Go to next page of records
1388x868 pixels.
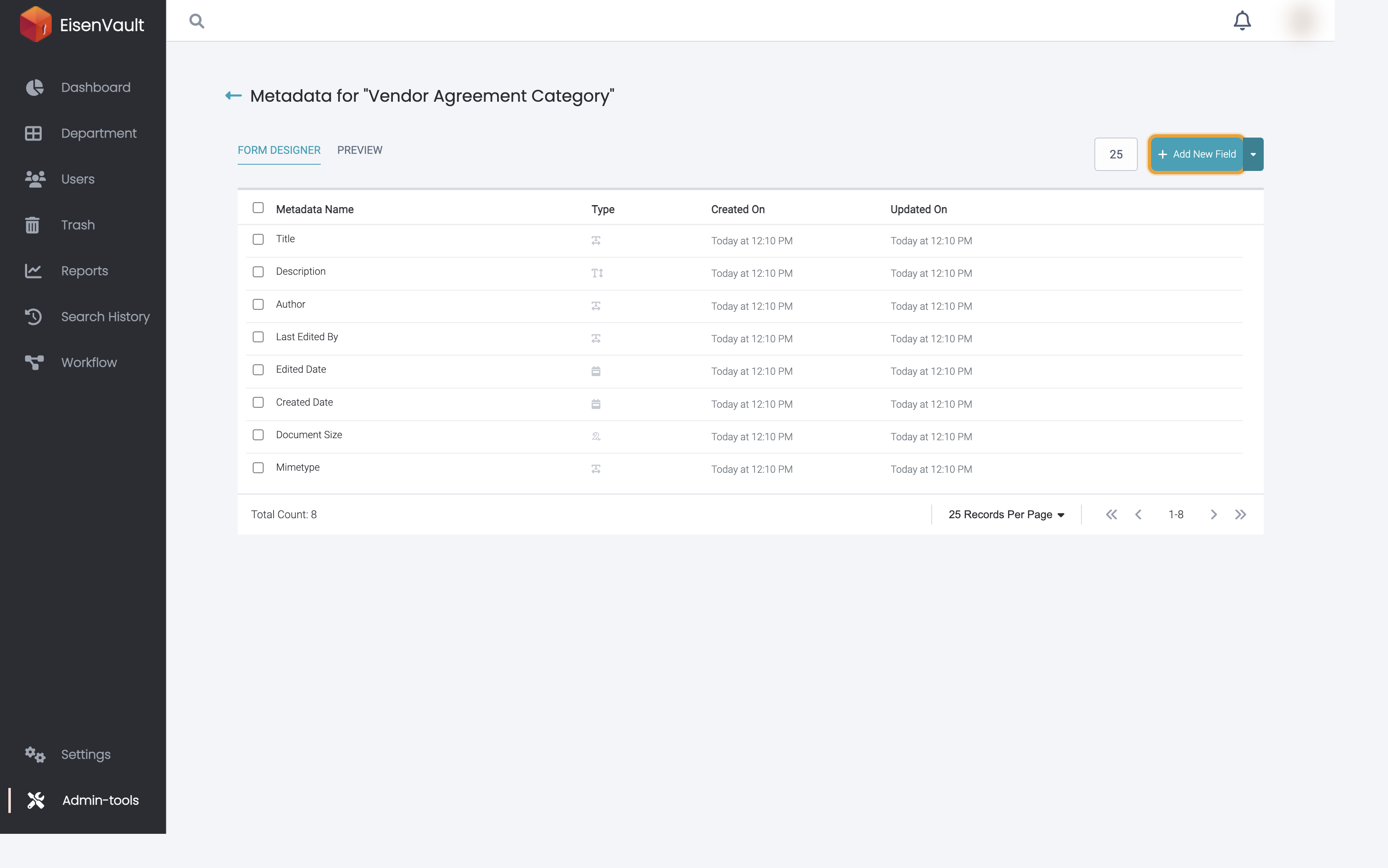pos(1213,514)
